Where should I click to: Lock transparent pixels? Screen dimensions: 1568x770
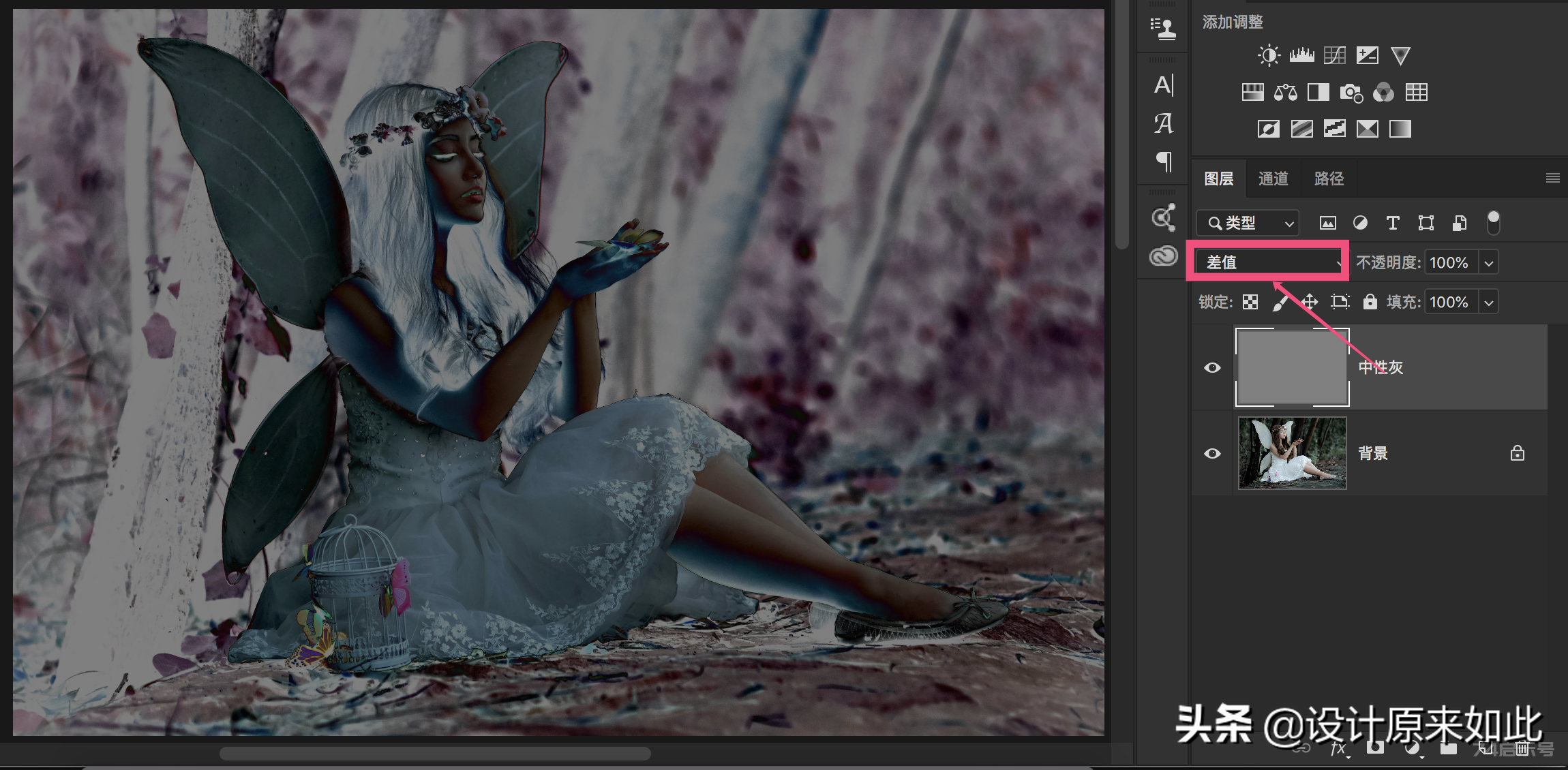(1250, 302)
